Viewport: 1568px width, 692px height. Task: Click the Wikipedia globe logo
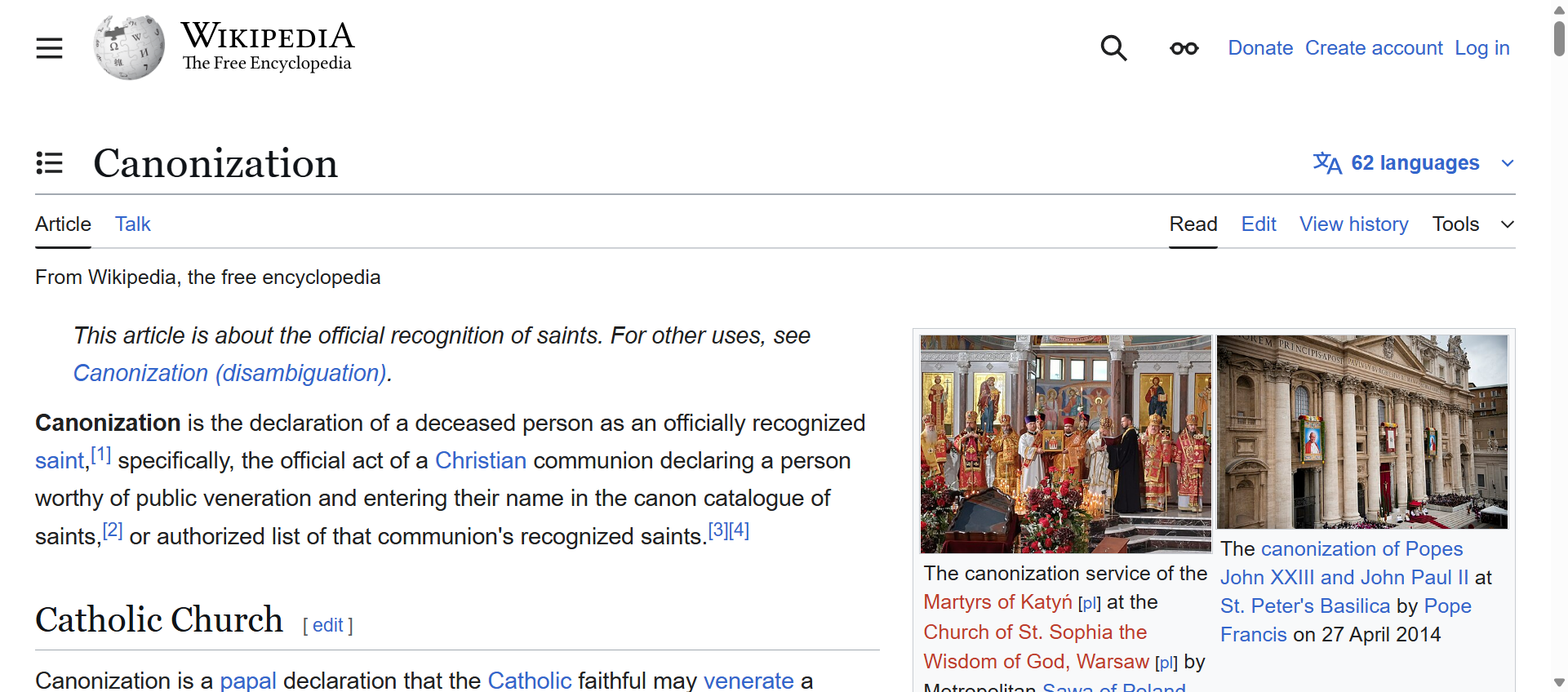tap(129, 47)
